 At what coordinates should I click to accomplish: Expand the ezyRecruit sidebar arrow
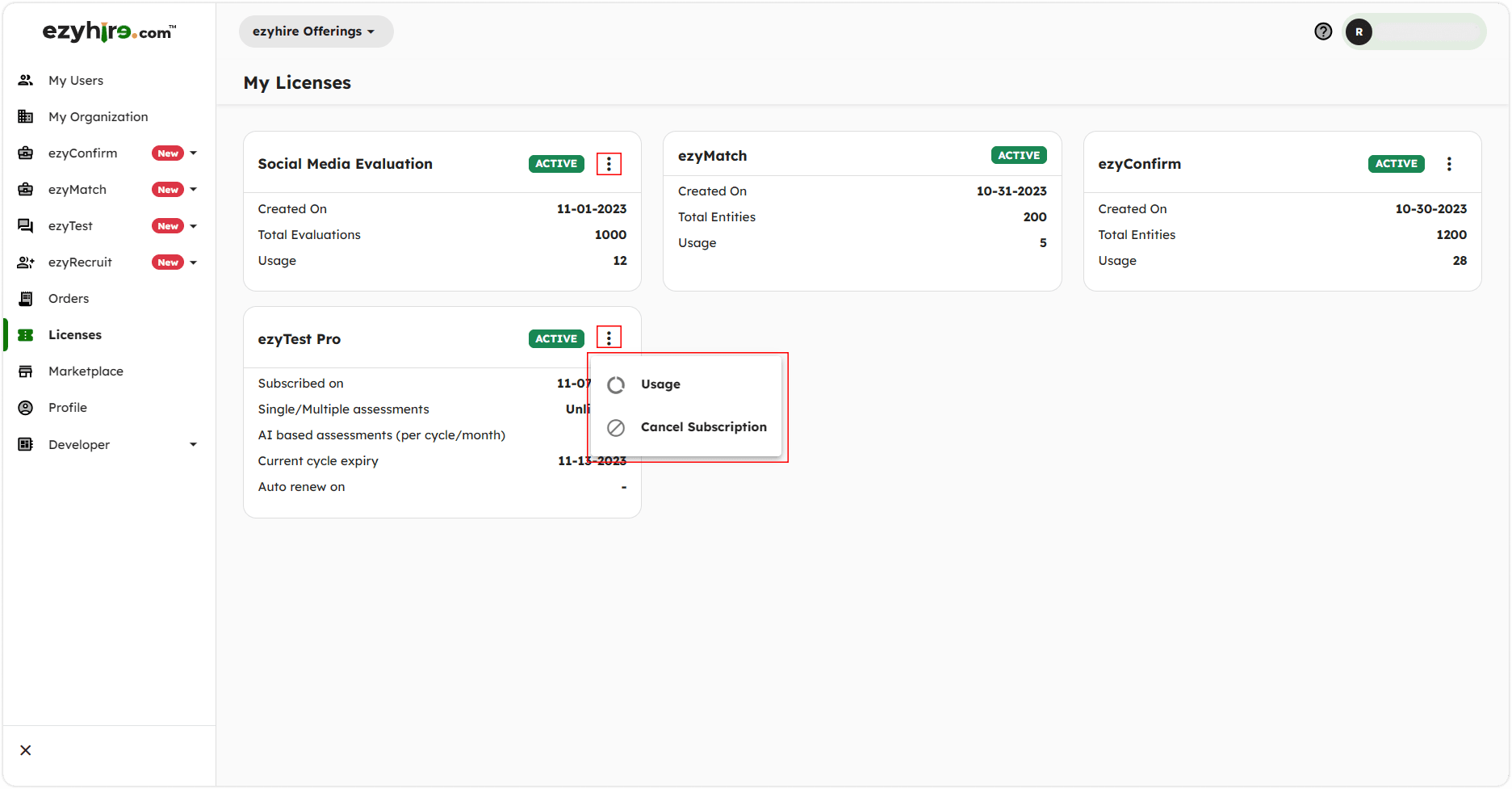pyautogui.click(x=193, y=262)
